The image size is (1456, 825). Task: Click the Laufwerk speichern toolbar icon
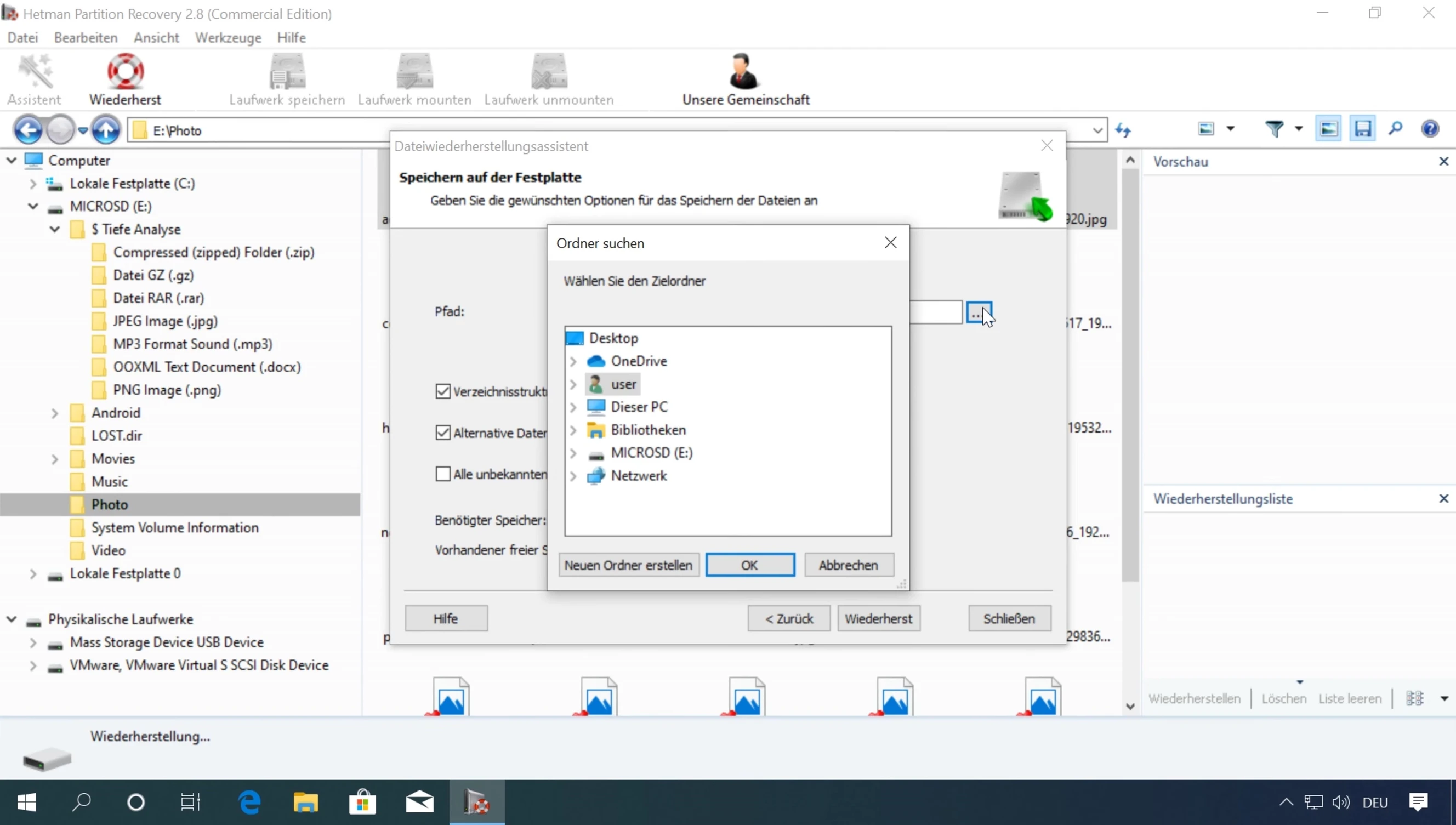point(287,71)
